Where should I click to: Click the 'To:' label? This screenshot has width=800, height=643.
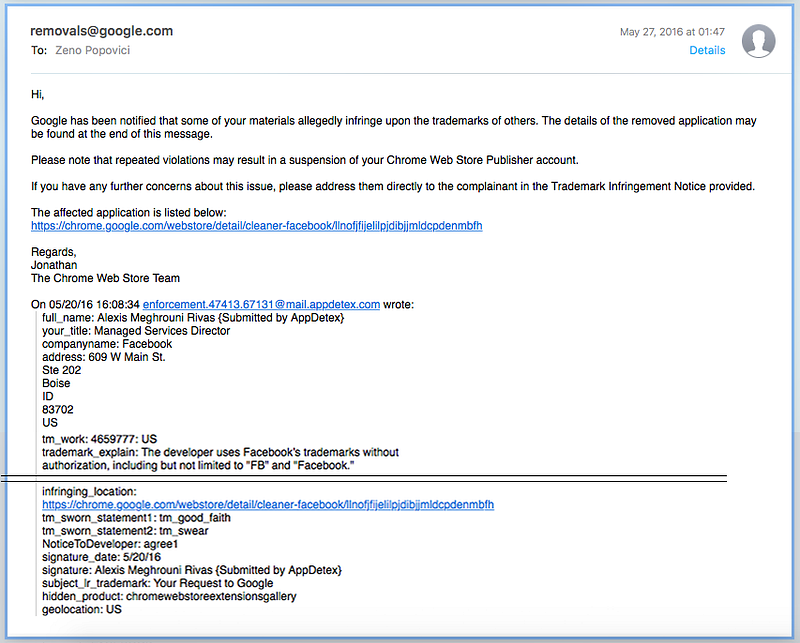39,50
